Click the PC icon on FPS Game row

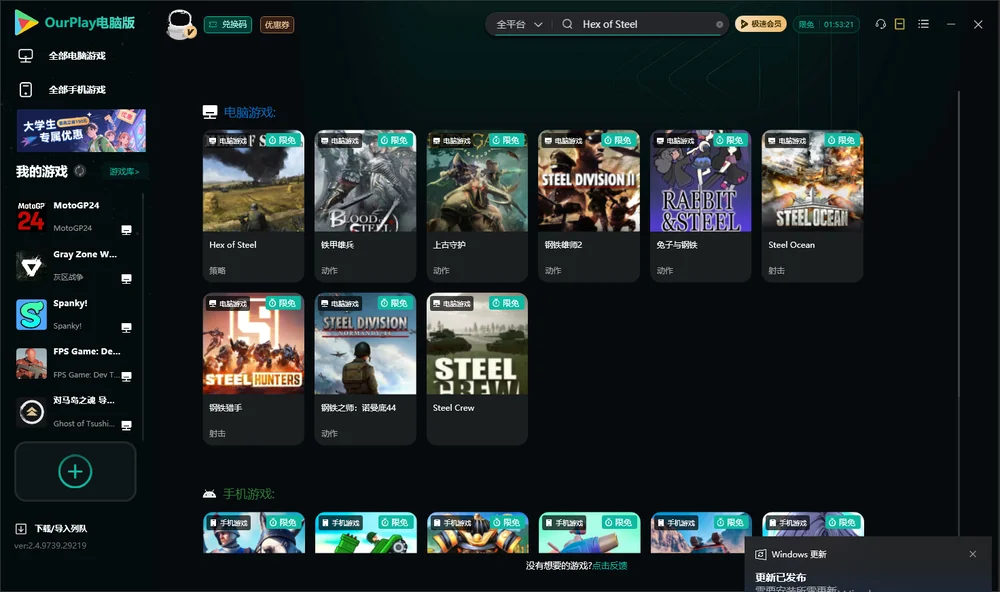[126, 376]
